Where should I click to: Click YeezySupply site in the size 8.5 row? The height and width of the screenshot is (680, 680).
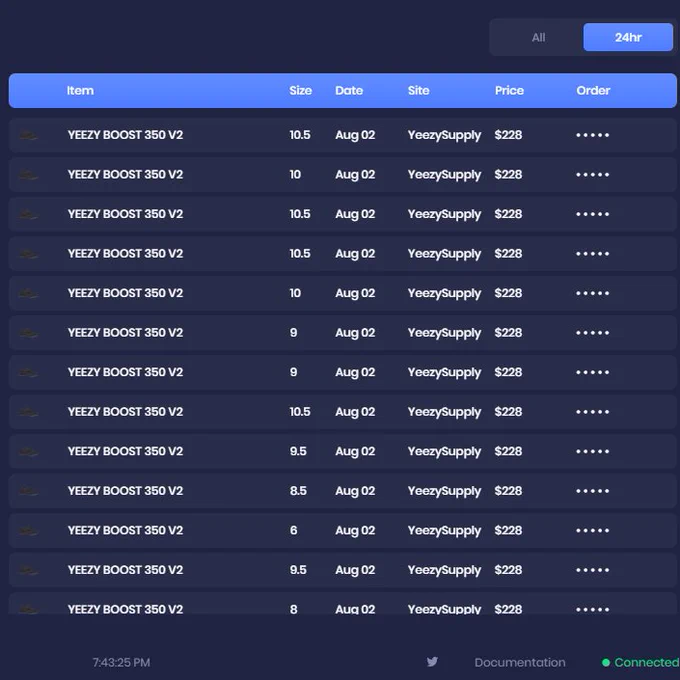coord(445,492)
